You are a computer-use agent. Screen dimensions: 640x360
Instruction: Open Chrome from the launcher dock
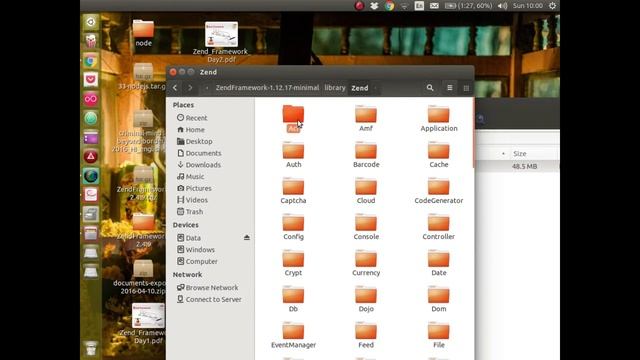point(91,61)
